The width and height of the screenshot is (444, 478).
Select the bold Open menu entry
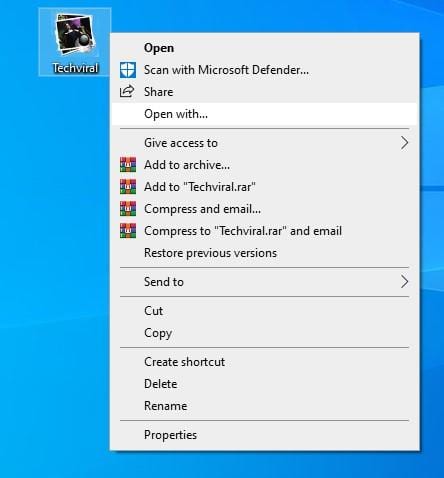tap(264, 48)
